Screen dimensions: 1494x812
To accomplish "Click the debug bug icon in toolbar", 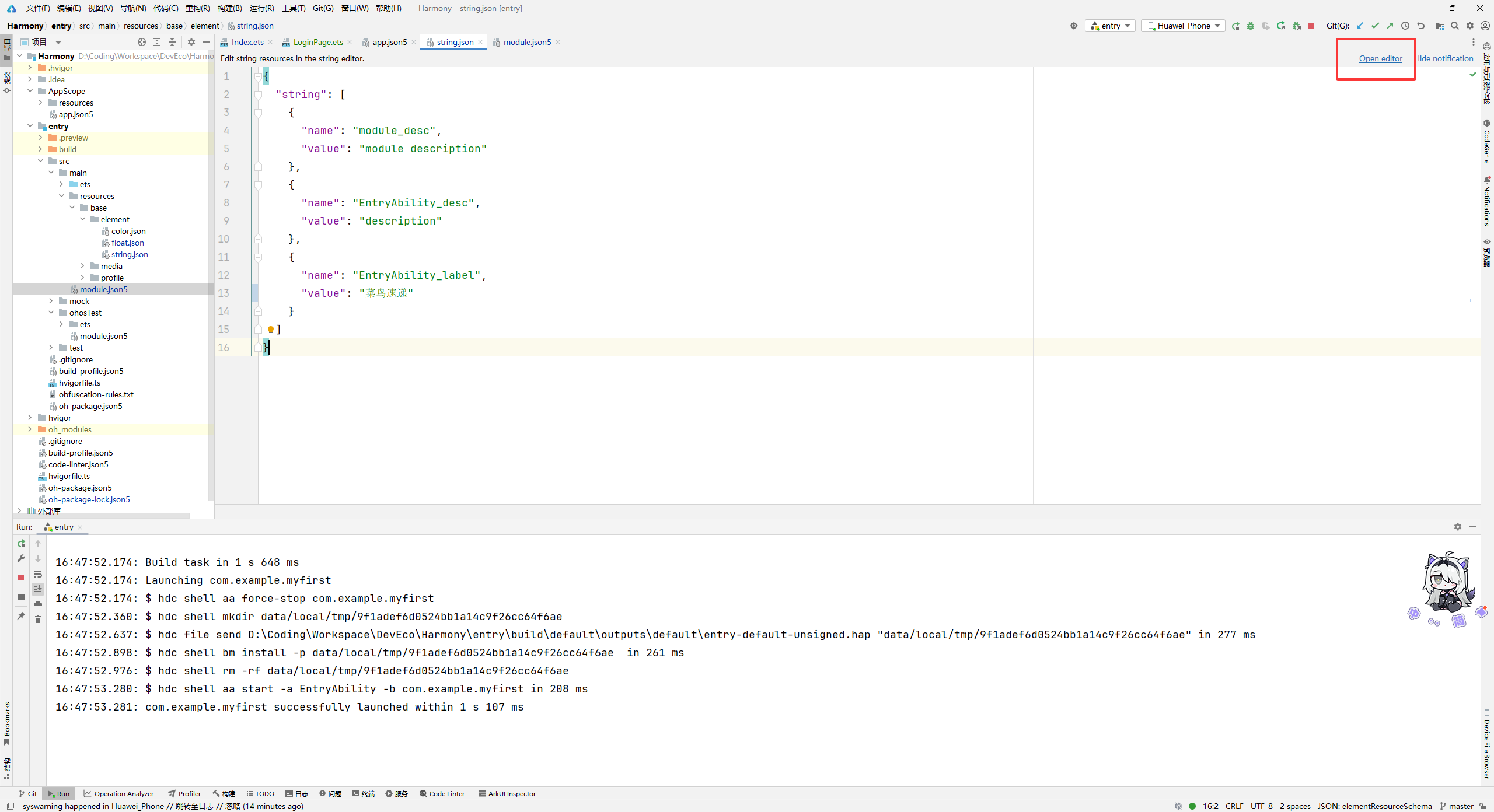I will tap(1250, 26).
